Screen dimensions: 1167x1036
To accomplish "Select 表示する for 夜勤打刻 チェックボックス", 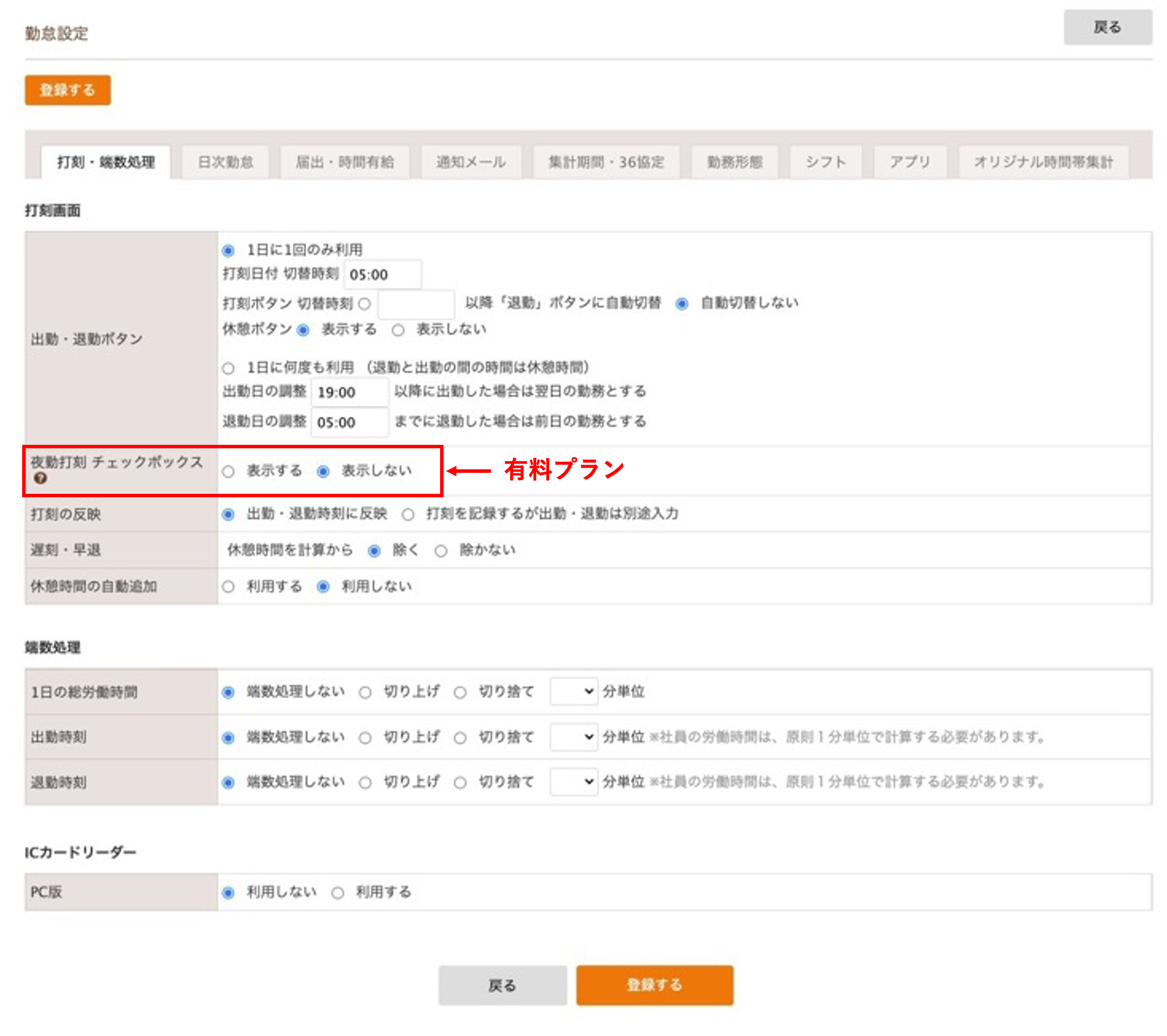I will point(229,471).
